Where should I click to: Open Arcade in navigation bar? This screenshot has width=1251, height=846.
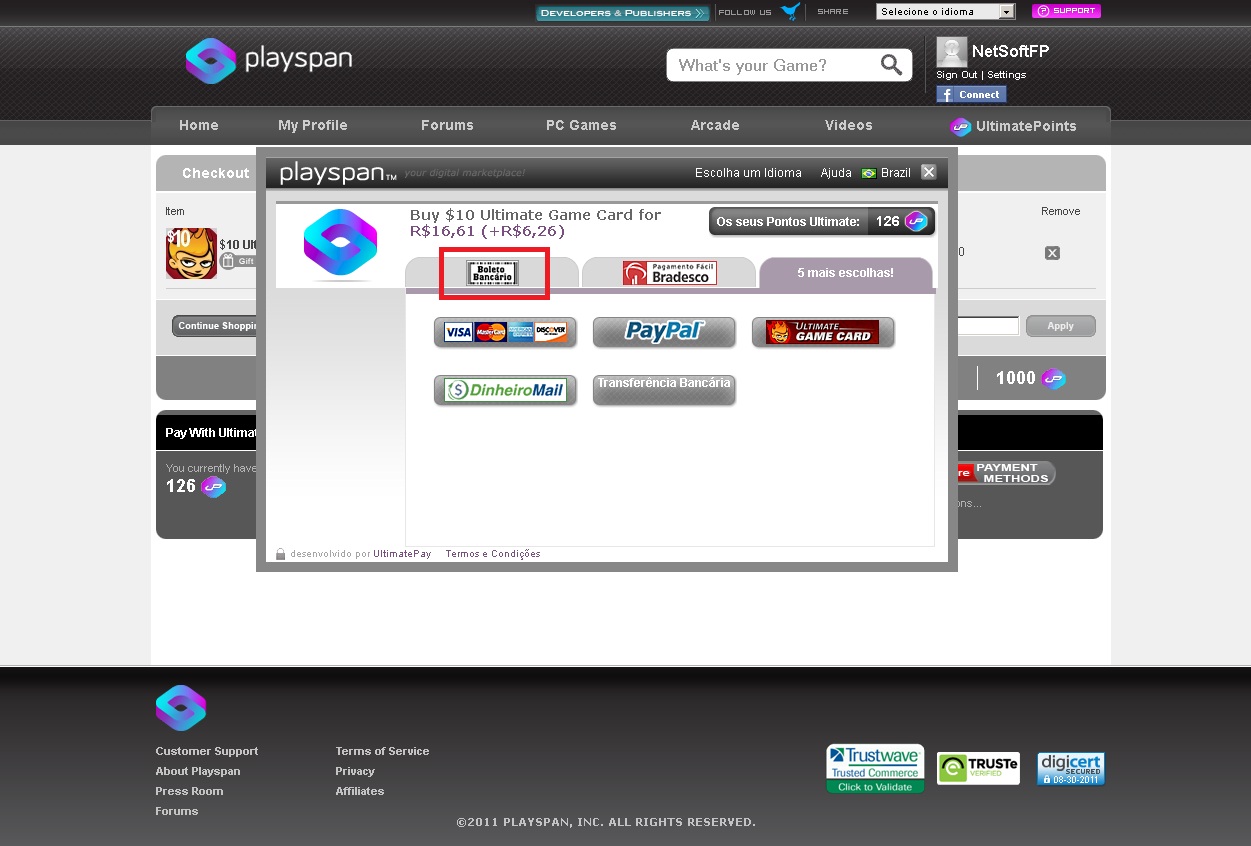coord(715,125)
